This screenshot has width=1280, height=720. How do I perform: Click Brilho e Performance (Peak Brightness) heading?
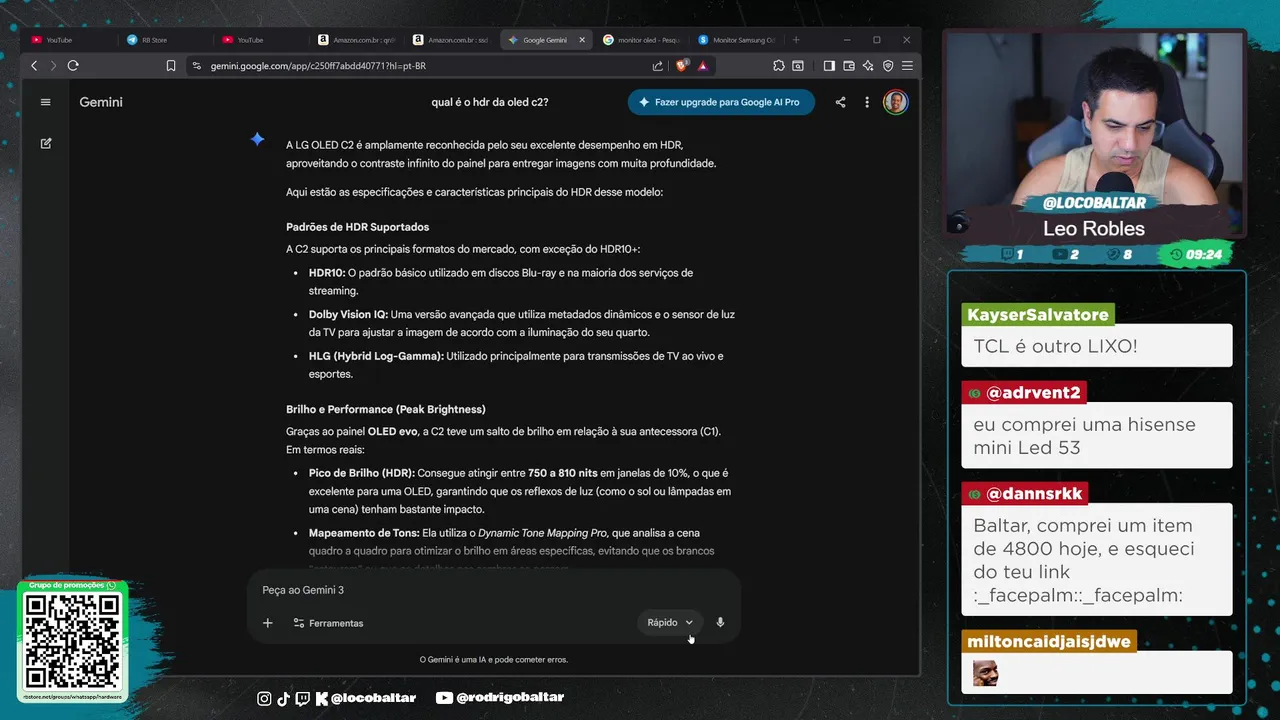point(386,409)
